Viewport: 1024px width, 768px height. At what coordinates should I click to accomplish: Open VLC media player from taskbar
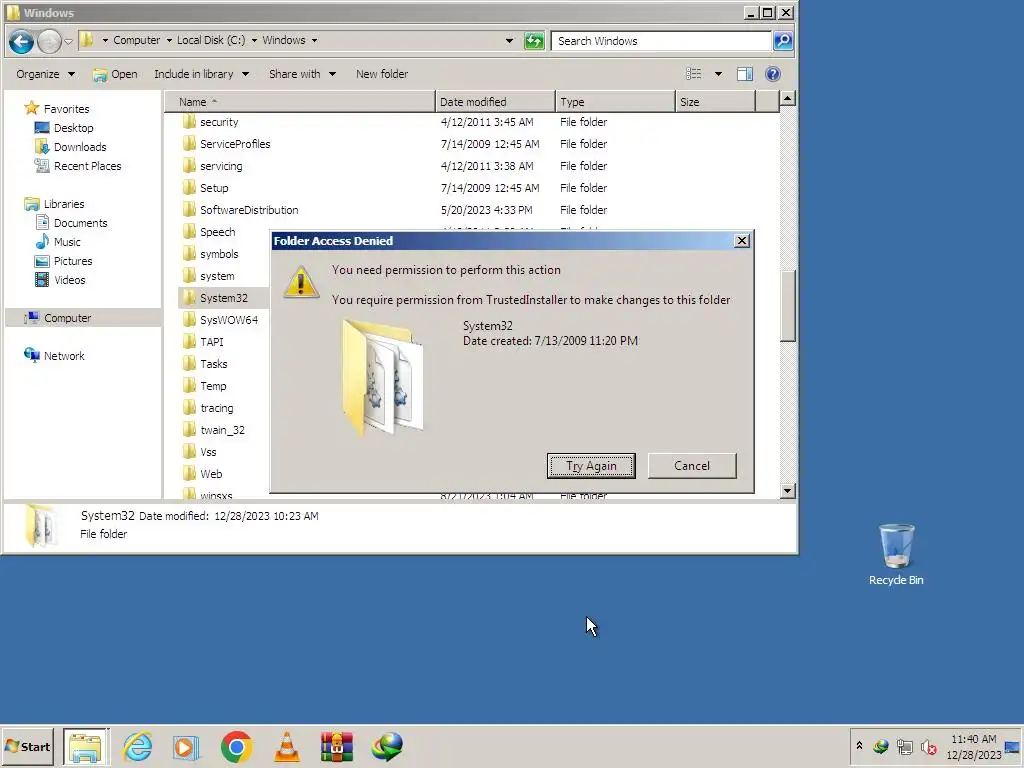click(286, 746)
